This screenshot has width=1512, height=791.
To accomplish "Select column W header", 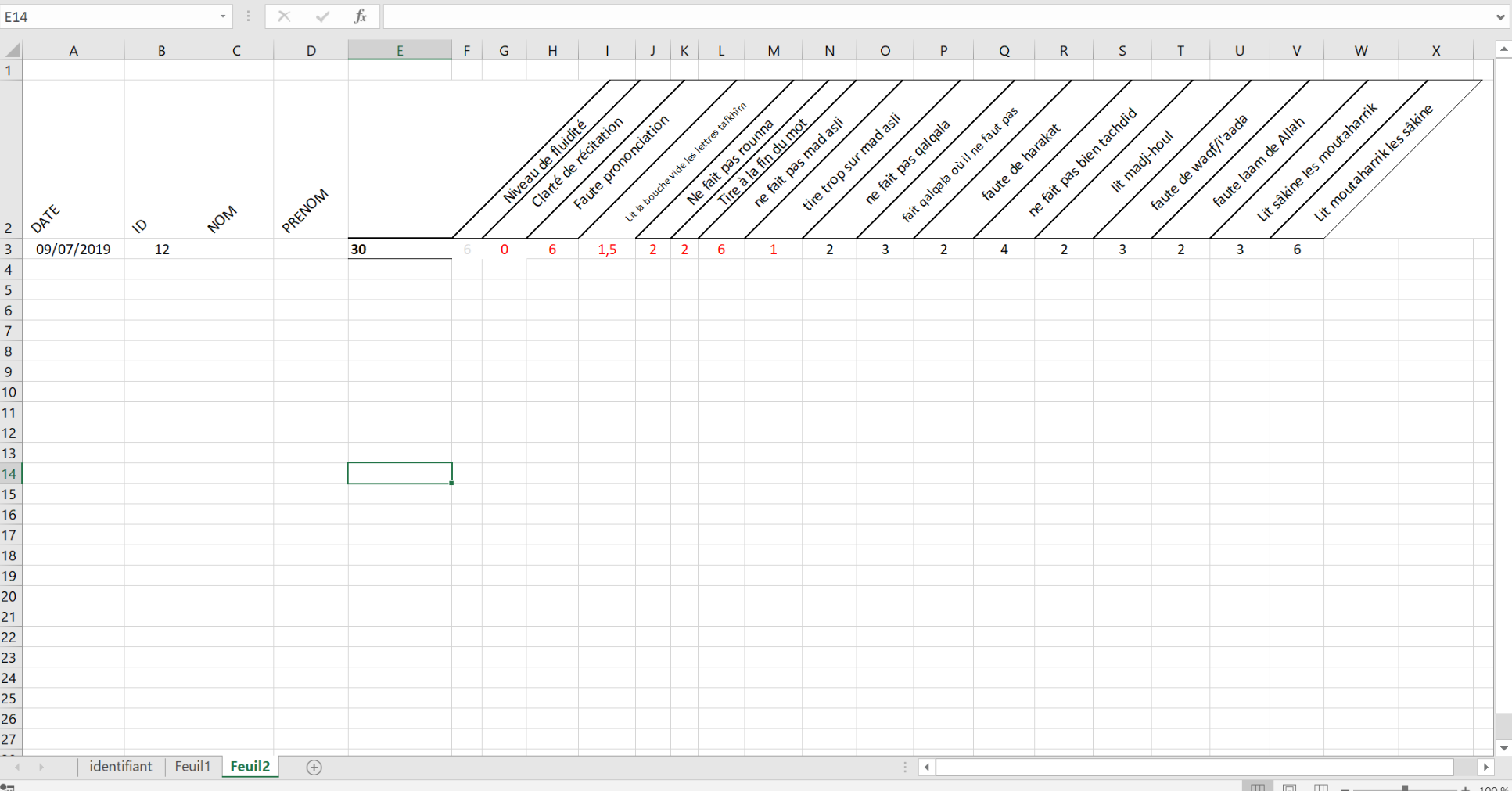I will coord(1361,51).
